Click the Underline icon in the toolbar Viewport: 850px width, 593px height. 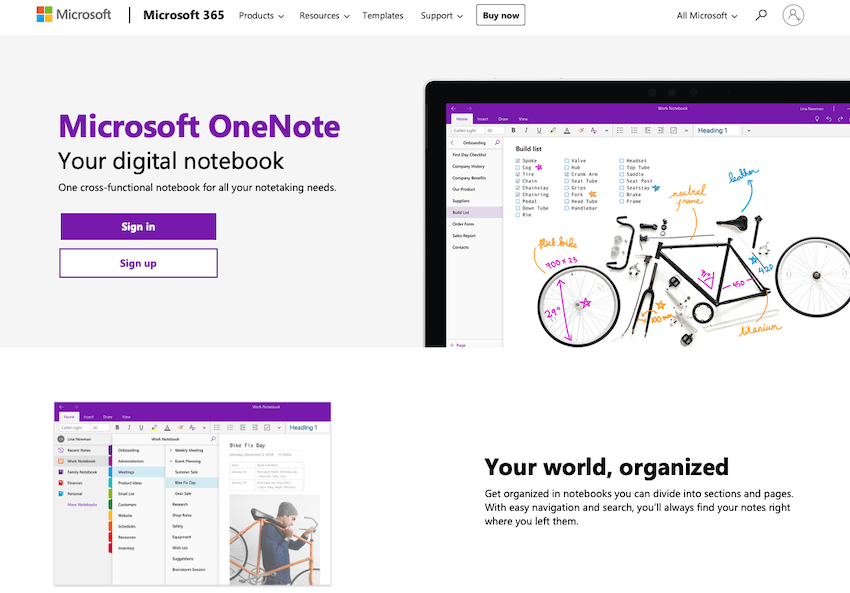tap(539, 131)
